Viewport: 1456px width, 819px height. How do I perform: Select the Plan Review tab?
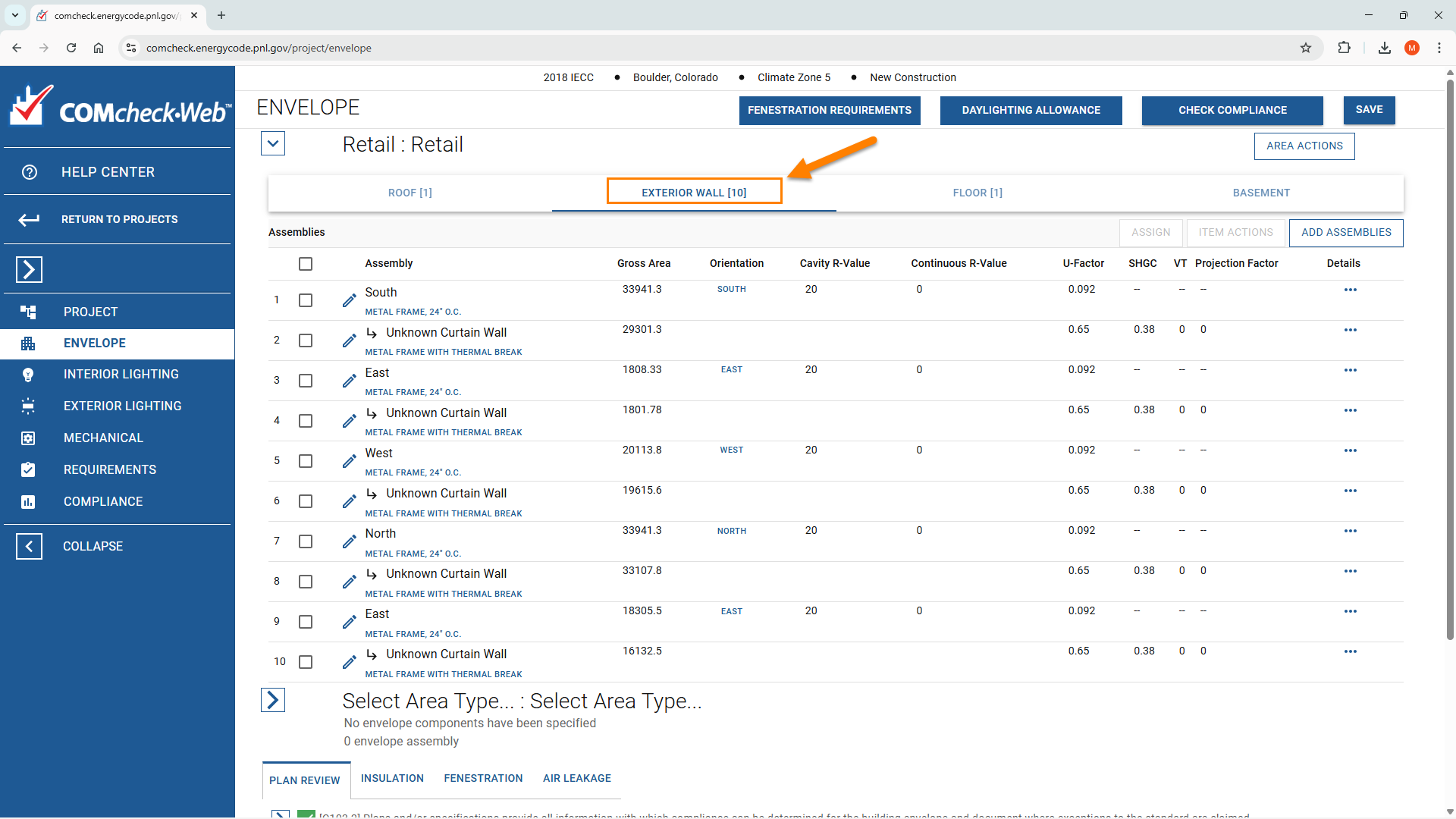pos(305,780)
